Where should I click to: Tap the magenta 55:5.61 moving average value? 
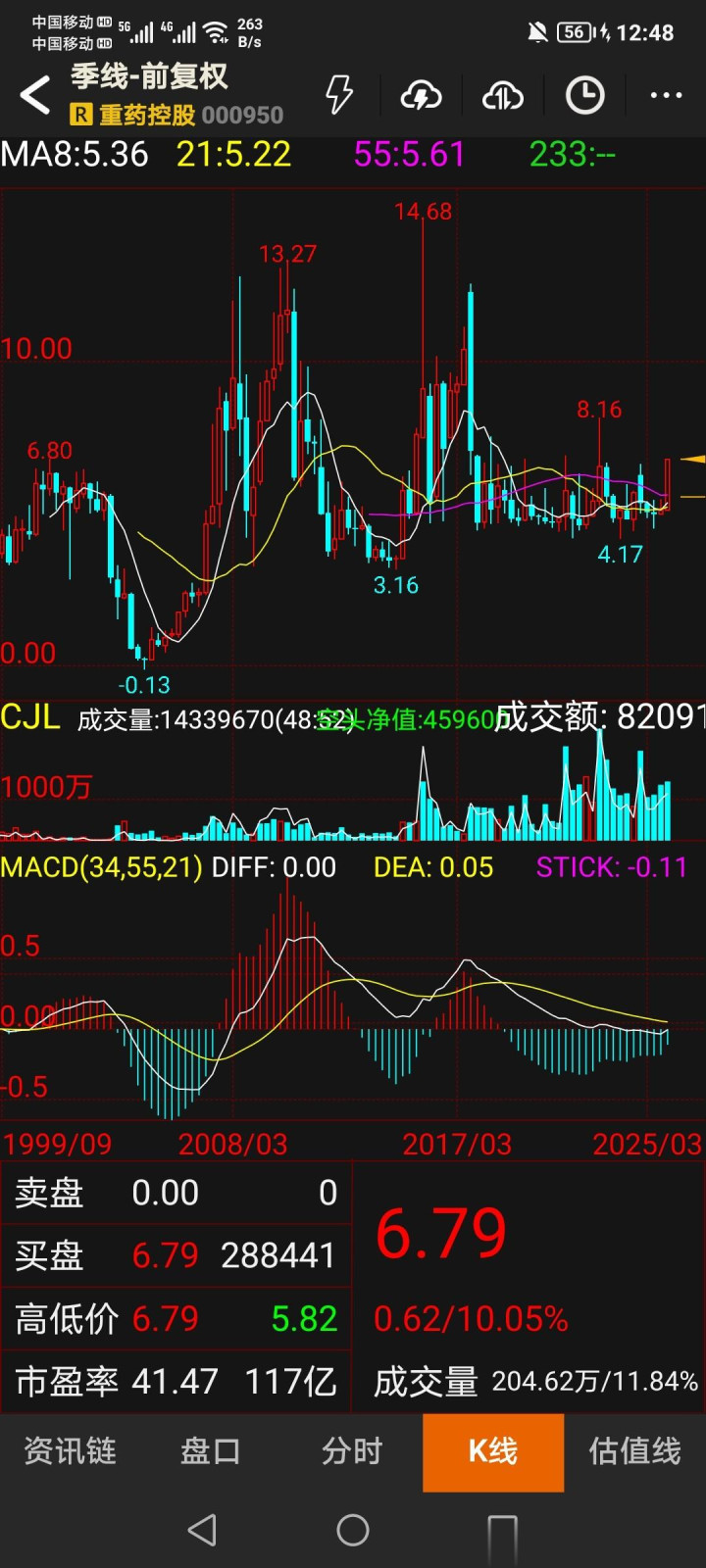click(x=409, y=154)
